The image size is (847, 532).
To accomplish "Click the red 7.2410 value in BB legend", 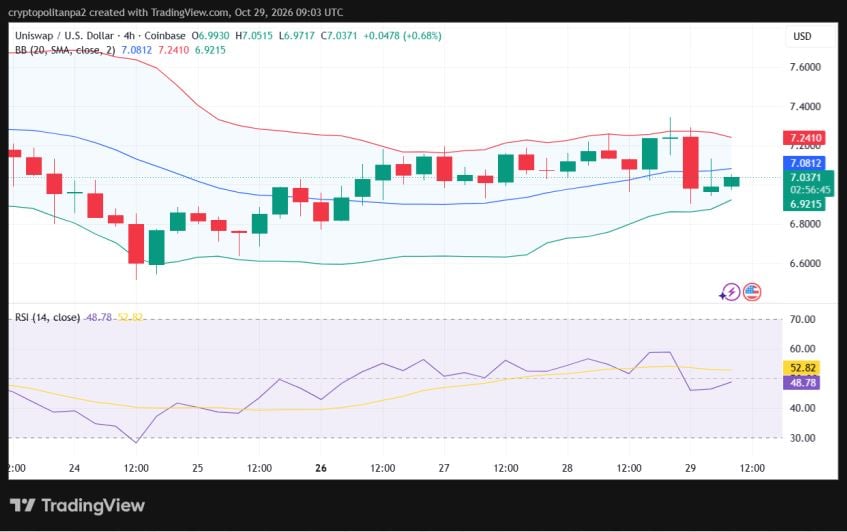I will (x=173, y=50).
